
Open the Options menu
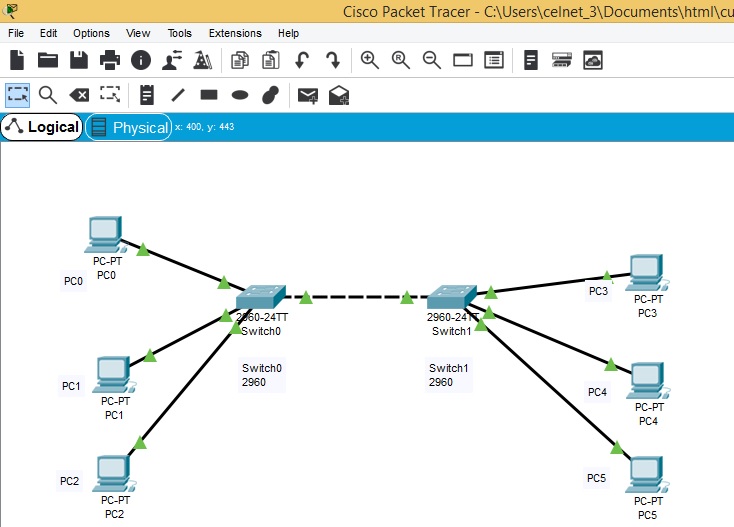pyautogui.click(x=91, y=33)
